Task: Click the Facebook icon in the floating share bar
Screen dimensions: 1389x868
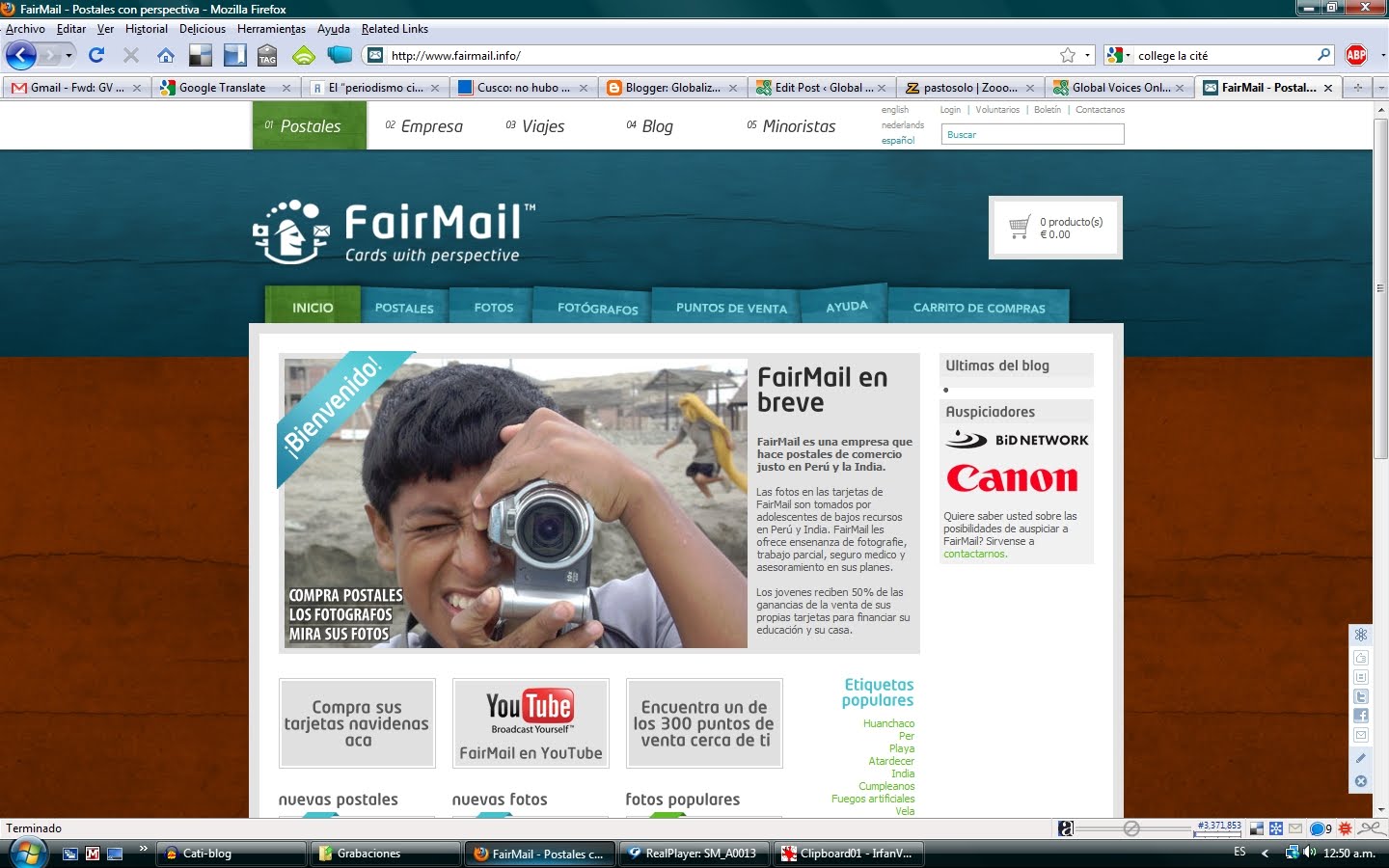Action: (1361, 716)
